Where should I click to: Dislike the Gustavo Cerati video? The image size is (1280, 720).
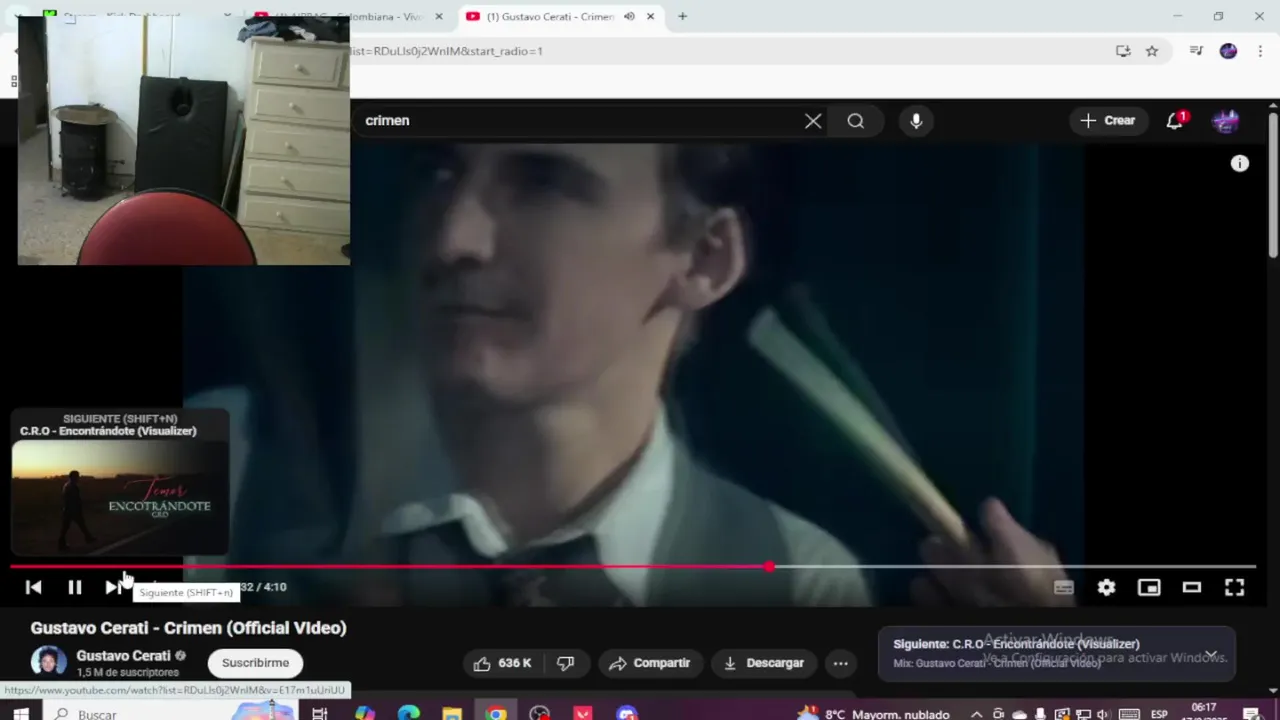[565, 663]
